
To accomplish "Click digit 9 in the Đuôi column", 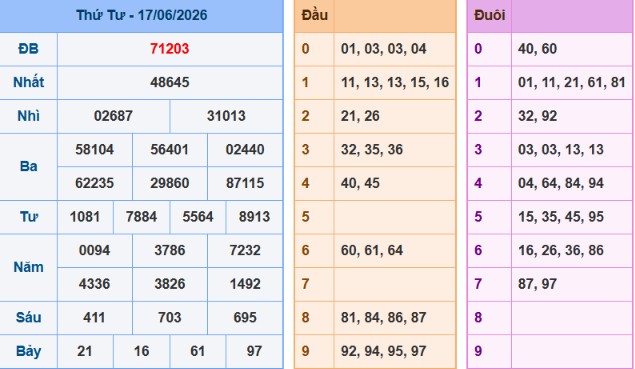I will click(478, 352).
